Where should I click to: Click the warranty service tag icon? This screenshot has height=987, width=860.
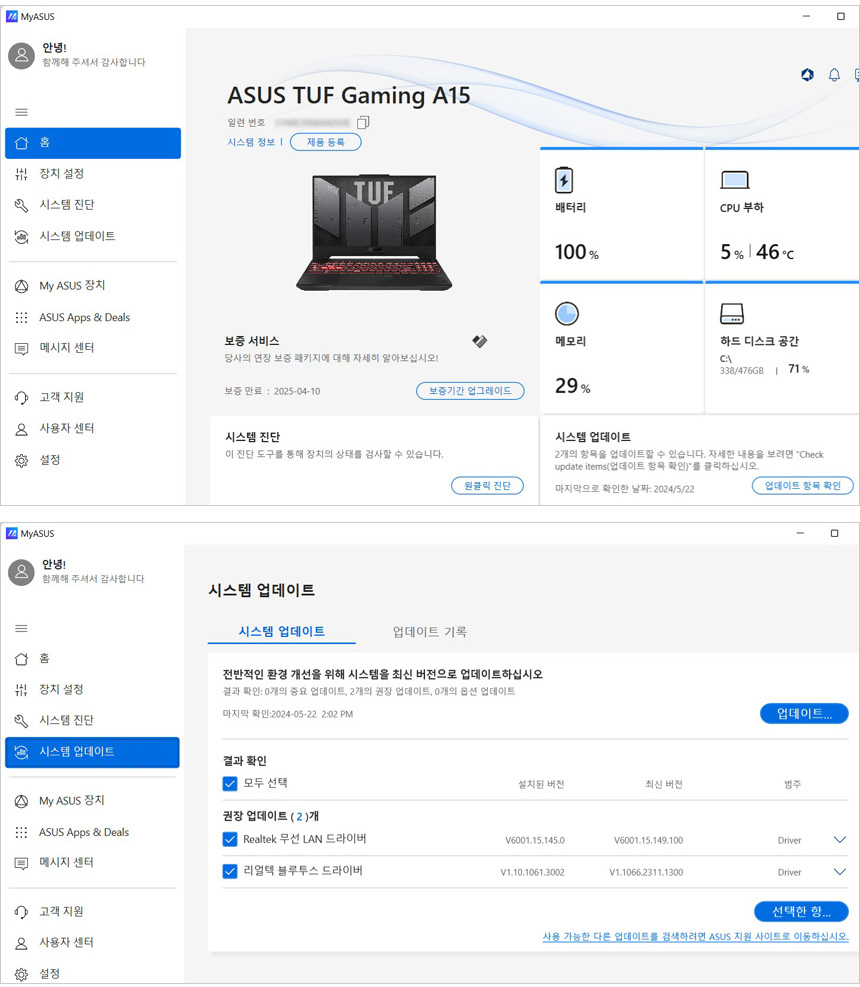480,341
